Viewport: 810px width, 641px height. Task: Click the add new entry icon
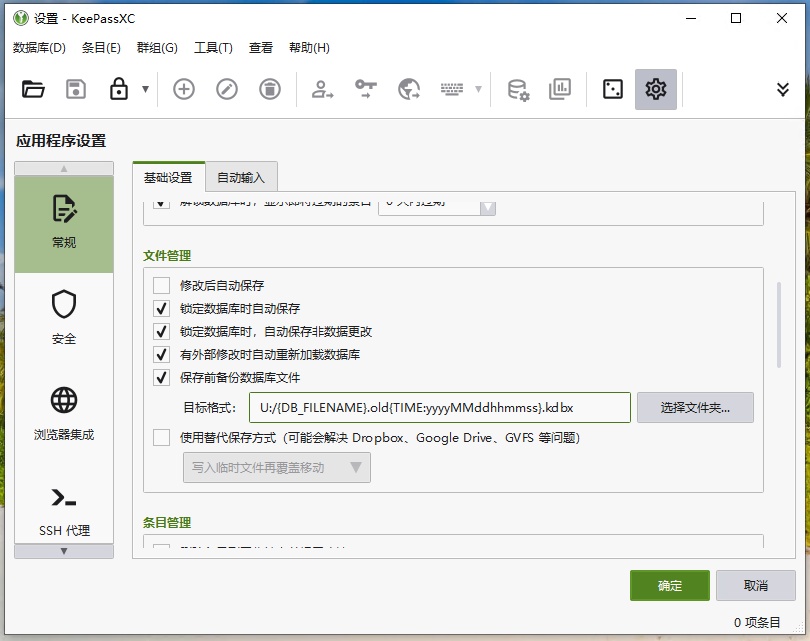184,89
